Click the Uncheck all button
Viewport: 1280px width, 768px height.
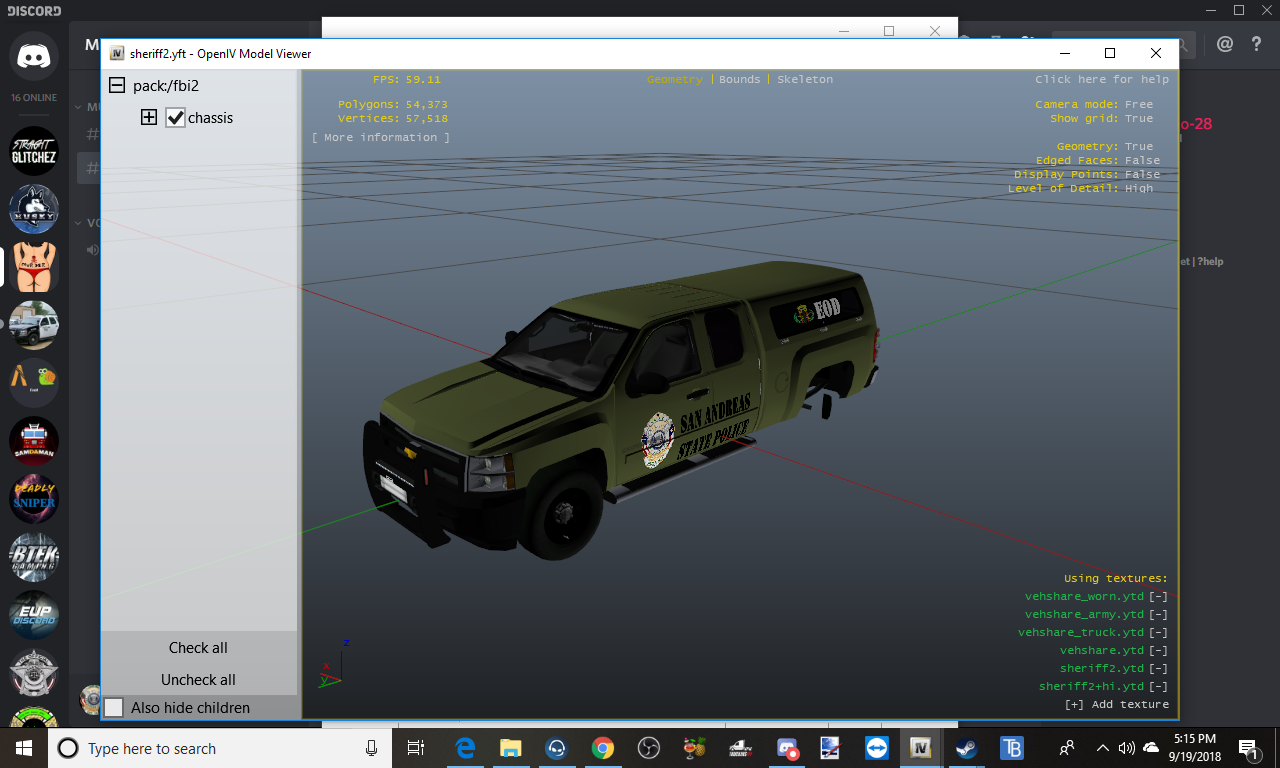(198, 680)
